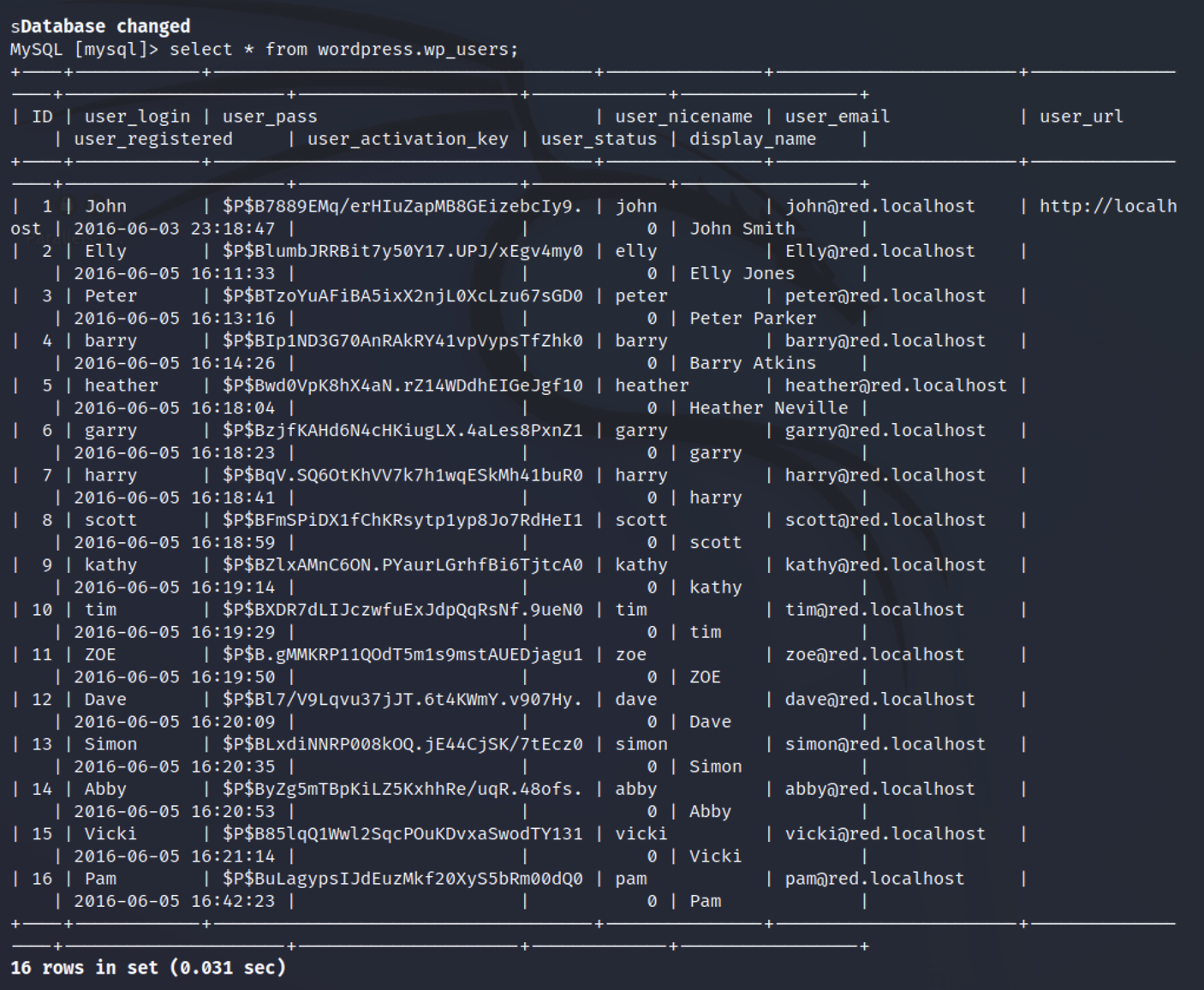Click Peter's password hash value

pyautogui.click(x=402, y=296)
